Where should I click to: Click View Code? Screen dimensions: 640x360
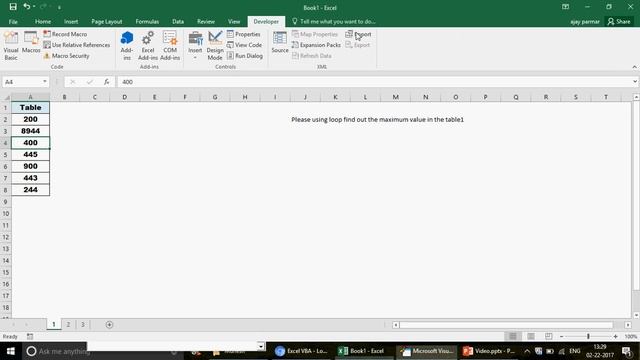[x=244, y=45]
